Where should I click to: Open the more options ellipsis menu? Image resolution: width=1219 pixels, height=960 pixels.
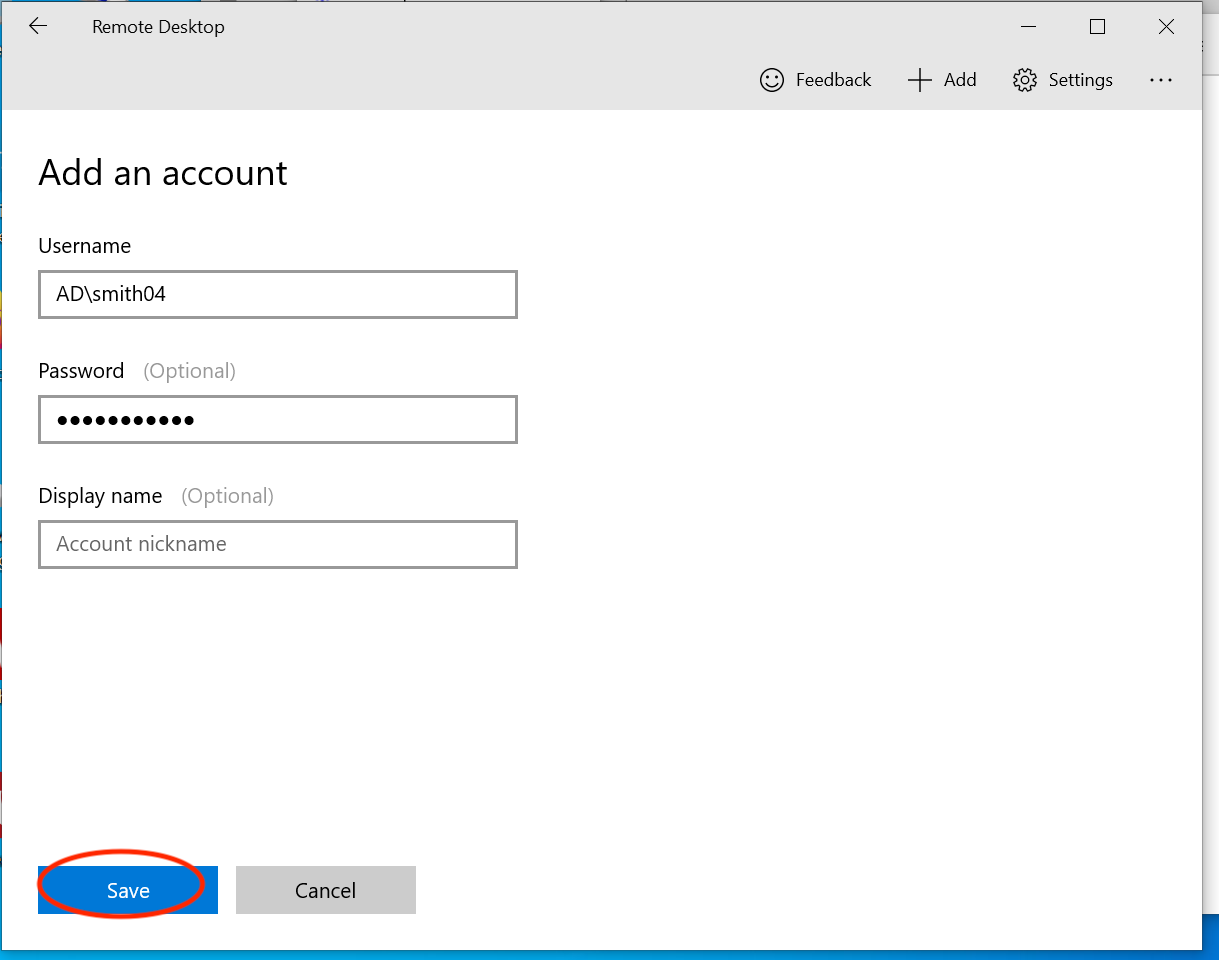[x=1160, y=80]
